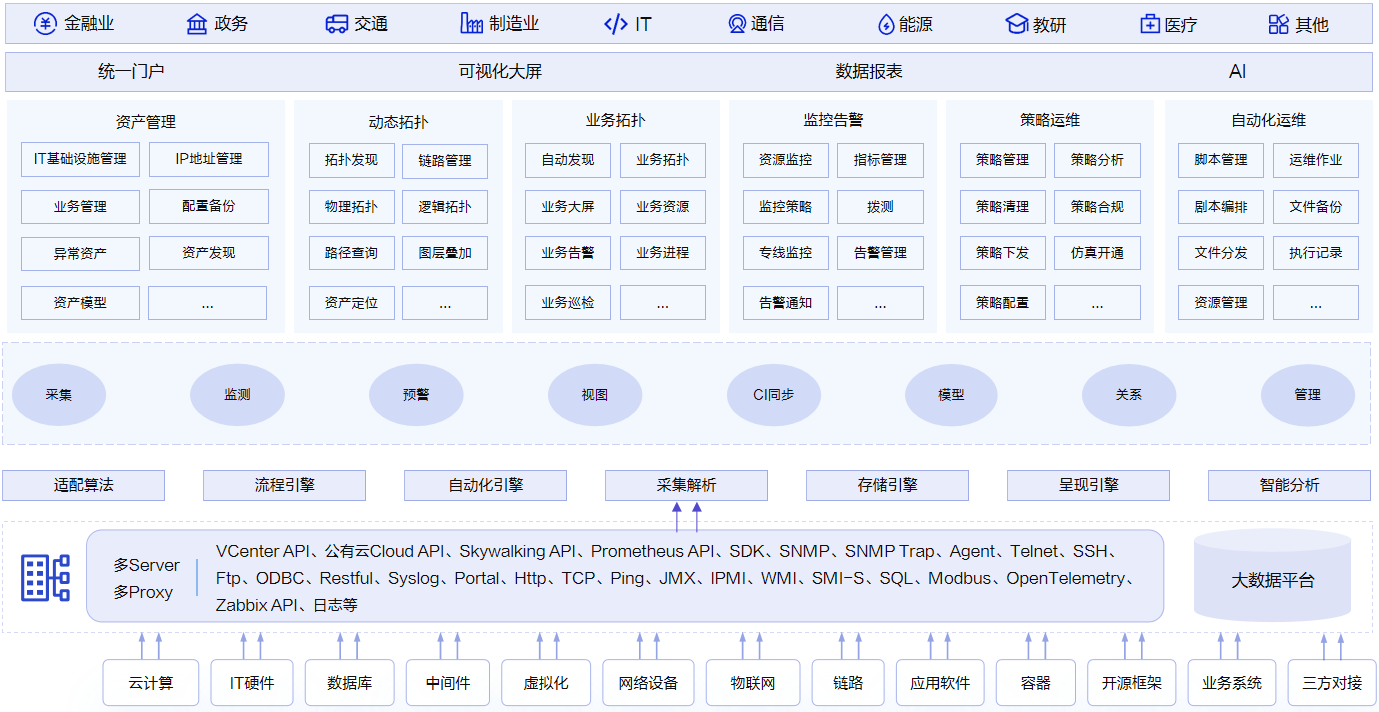Select the 流程引擎 box
The height and width of the screenshot is (712, 1379).
[x=284, y=485]
